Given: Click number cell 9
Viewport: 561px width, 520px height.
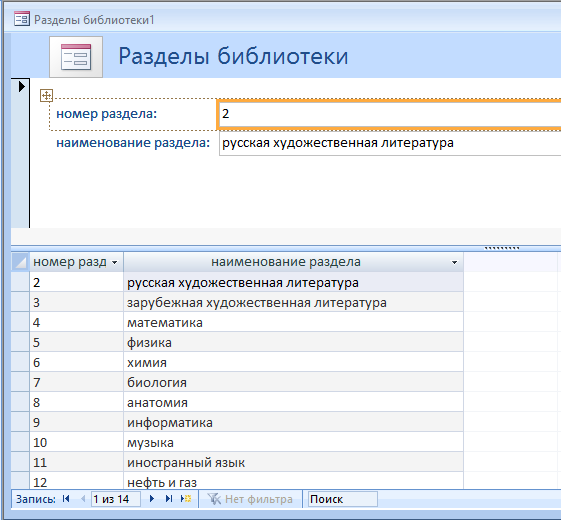Looking at the screenshot, I should (x=77, y=423).
